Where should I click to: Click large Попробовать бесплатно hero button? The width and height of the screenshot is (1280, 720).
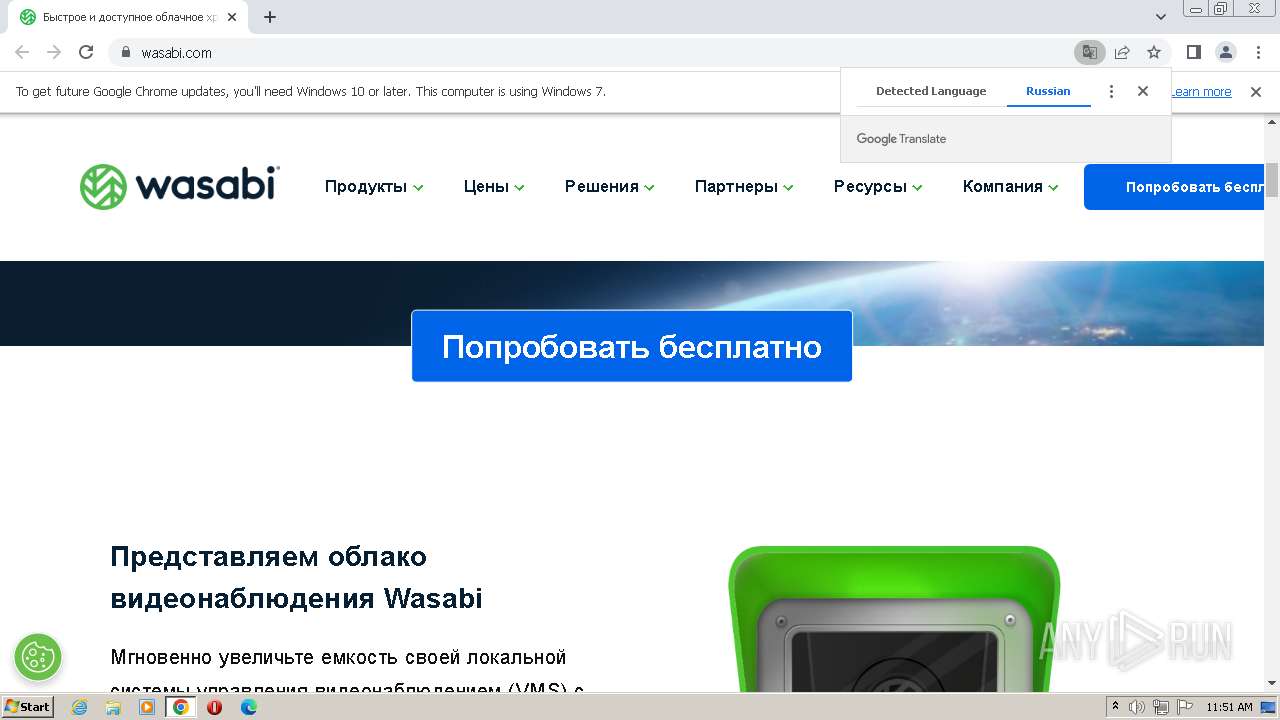(632, 346)
